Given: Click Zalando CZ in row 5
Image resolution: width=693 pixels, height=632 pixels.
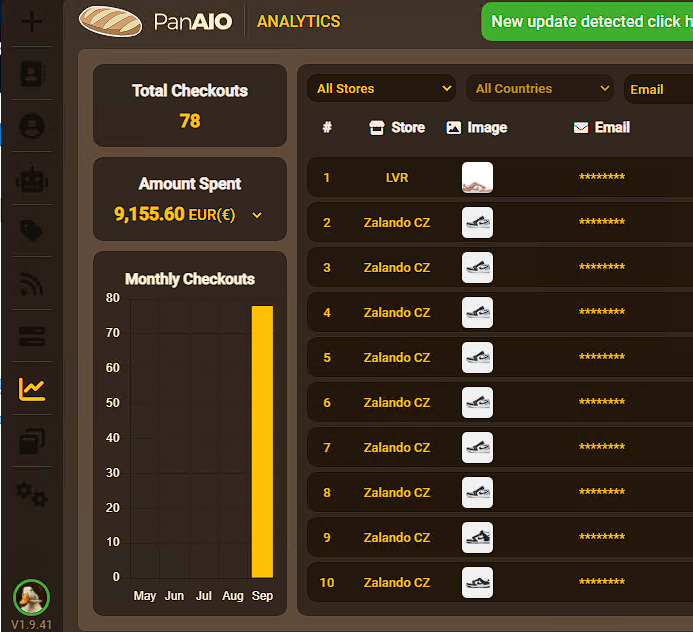Looking at the screenshot, I should pyautogui.click(x=397, y=358).
